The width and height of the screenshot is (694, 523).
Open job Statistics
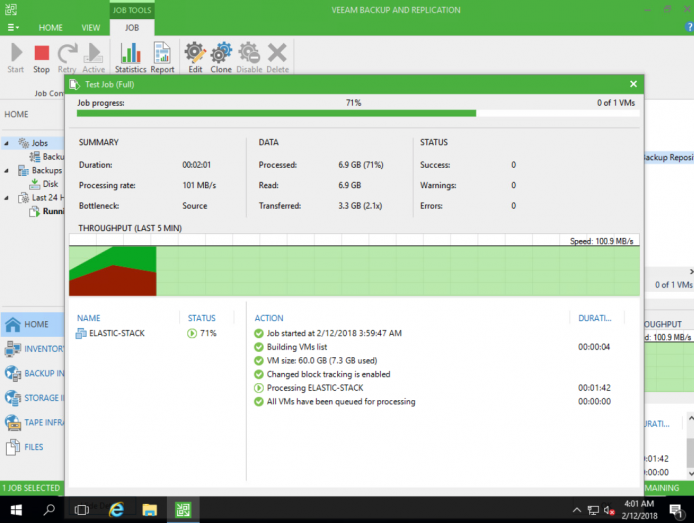131,58
